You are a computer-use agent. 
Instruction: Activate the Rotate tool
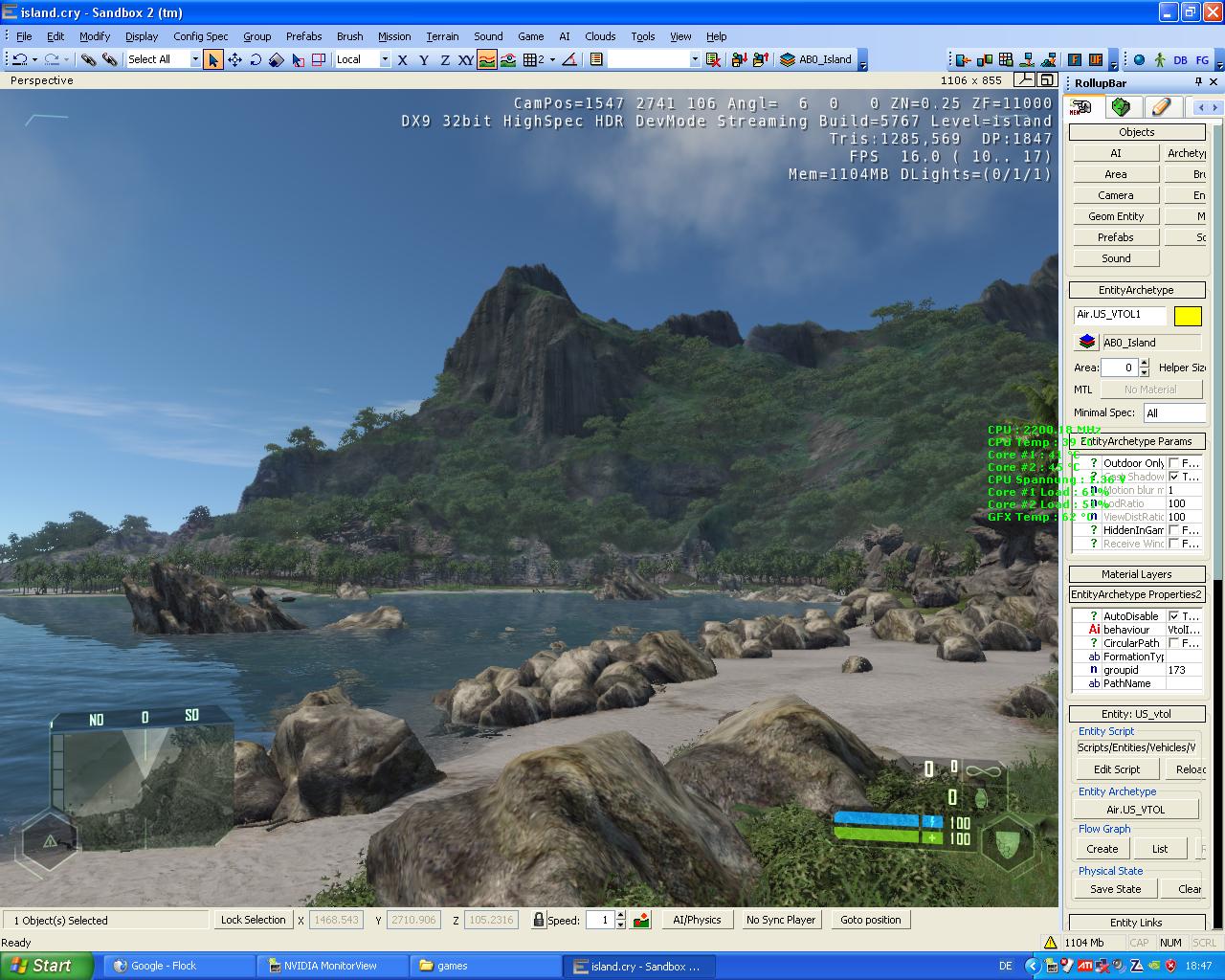pyautogui.click(x=256, y=59)
